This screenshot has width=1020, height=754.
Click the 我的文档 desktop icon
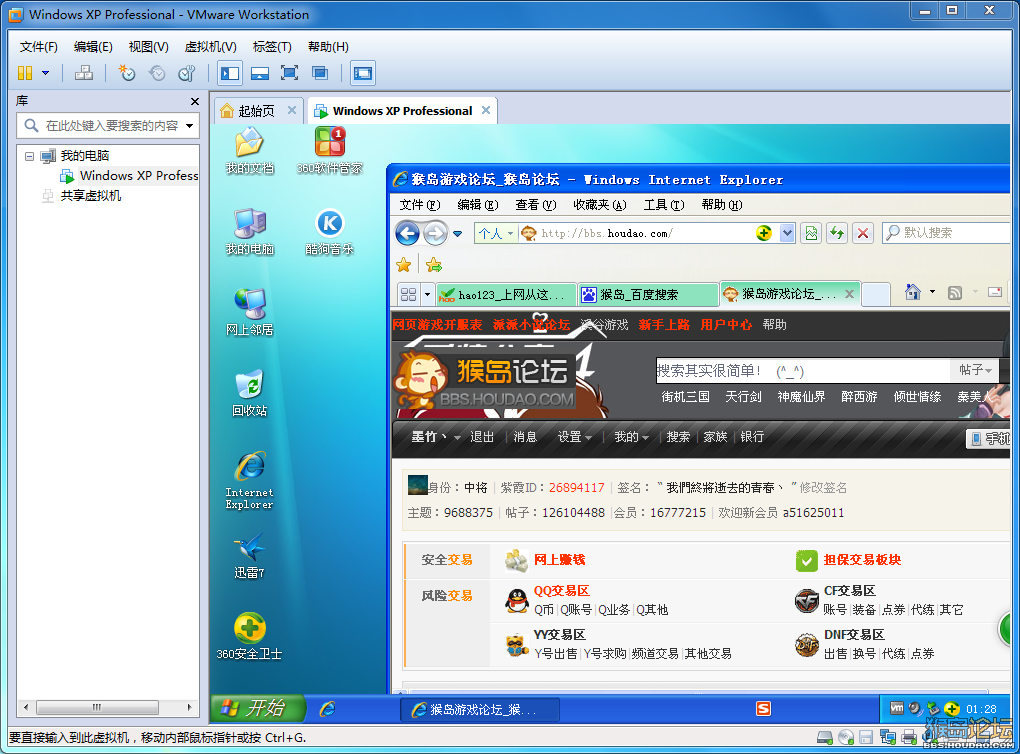[x=249, y=151]
